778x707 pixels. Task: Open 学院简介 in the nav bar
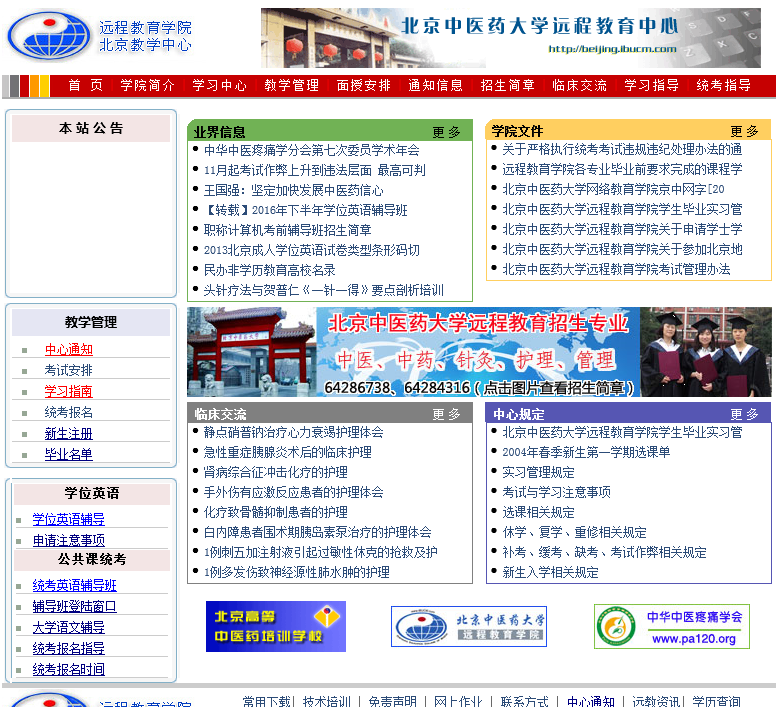click(147, 85)
